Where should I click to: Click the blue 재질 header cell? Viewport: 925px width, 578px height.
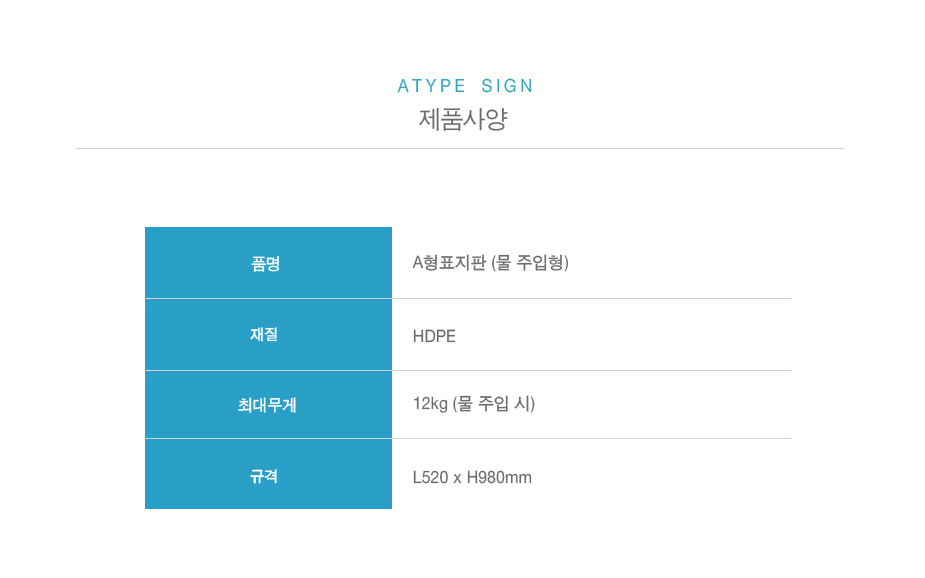pos(268,335)
